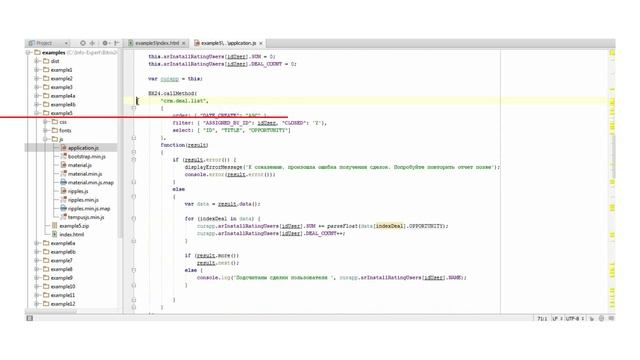Click the highlighted indexDeal variable

(x=389, y=226)
